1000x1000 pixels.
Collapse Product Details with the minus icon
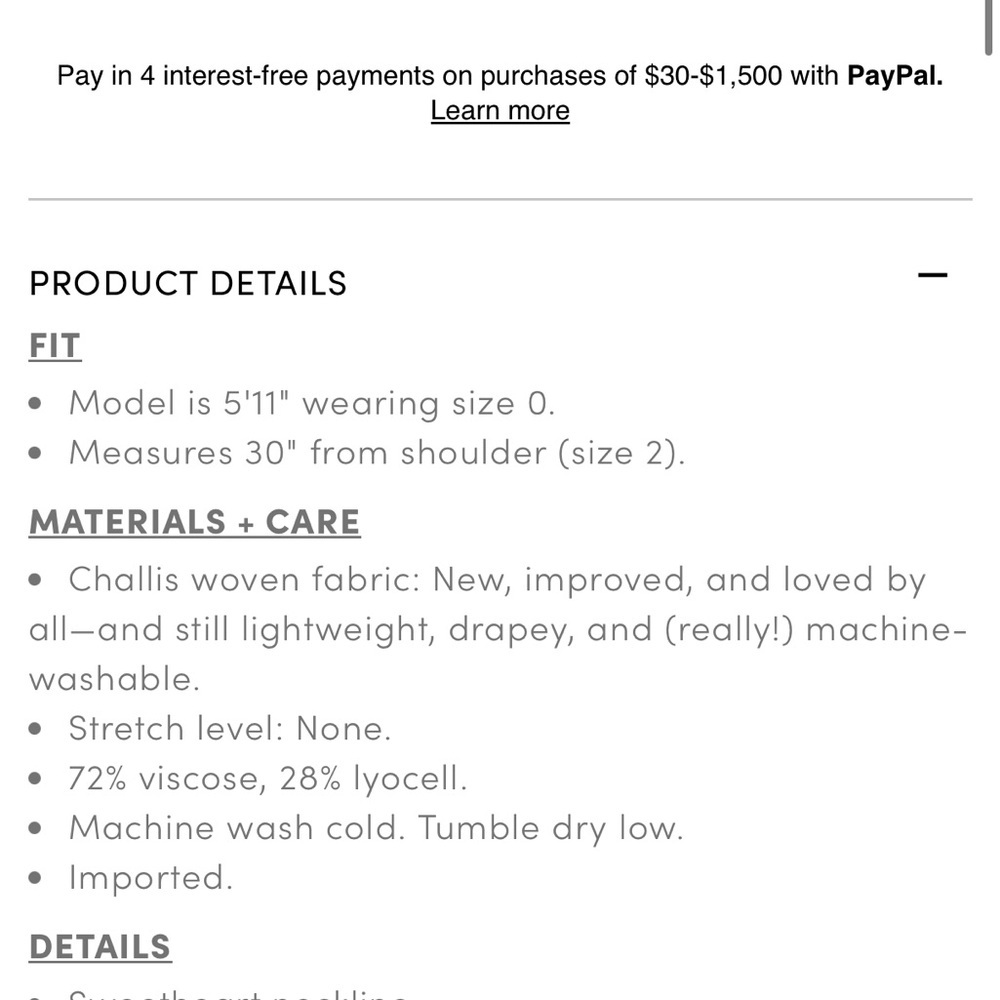coord(932,276)
